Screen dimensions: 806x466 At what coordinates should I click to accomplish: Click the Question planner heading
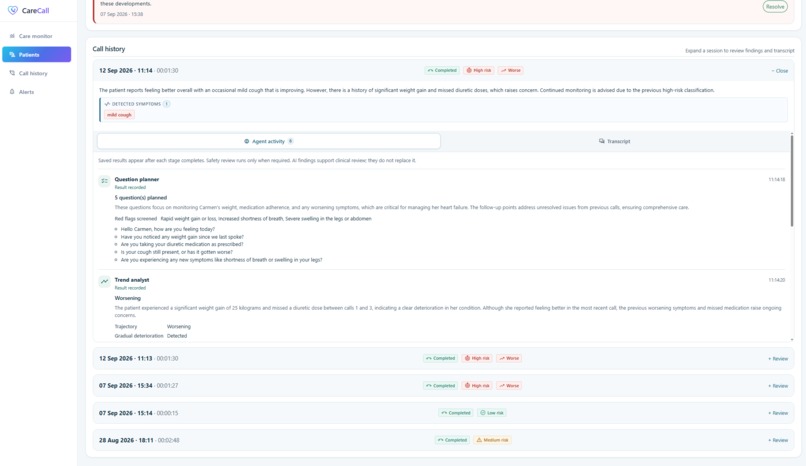[x=137, y=179]
